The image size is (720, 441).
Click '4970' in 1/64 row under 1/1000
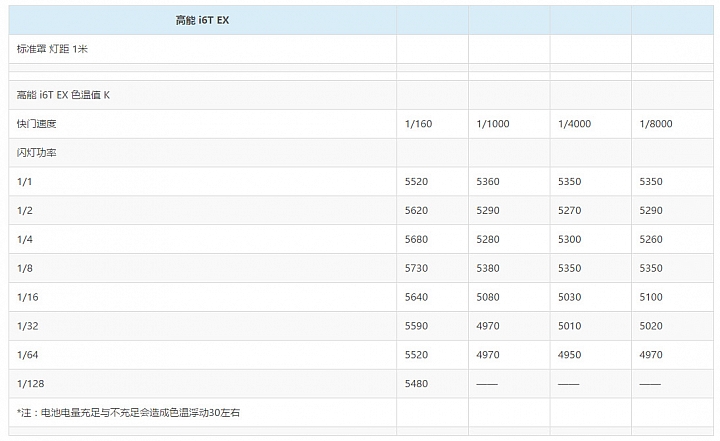(488, 356)
